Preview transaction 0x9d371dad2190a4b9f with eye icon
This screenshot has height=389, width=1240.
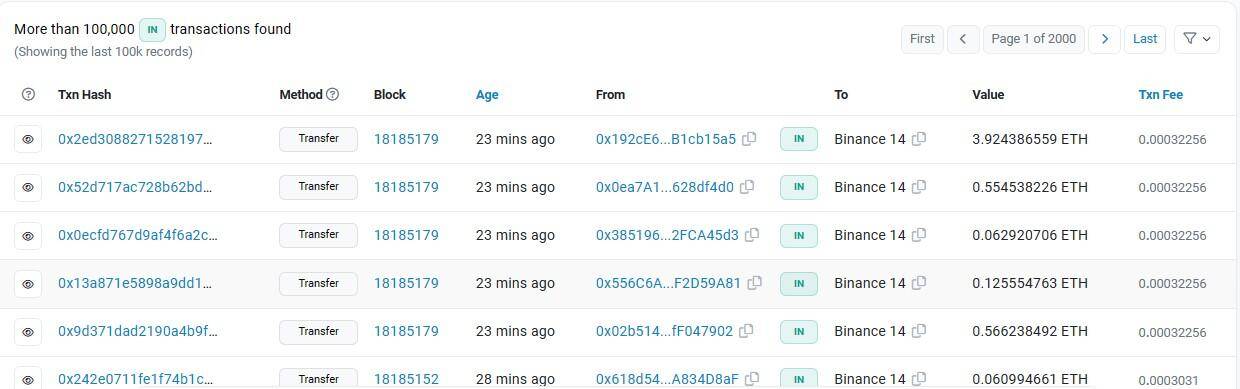point(28,331)
